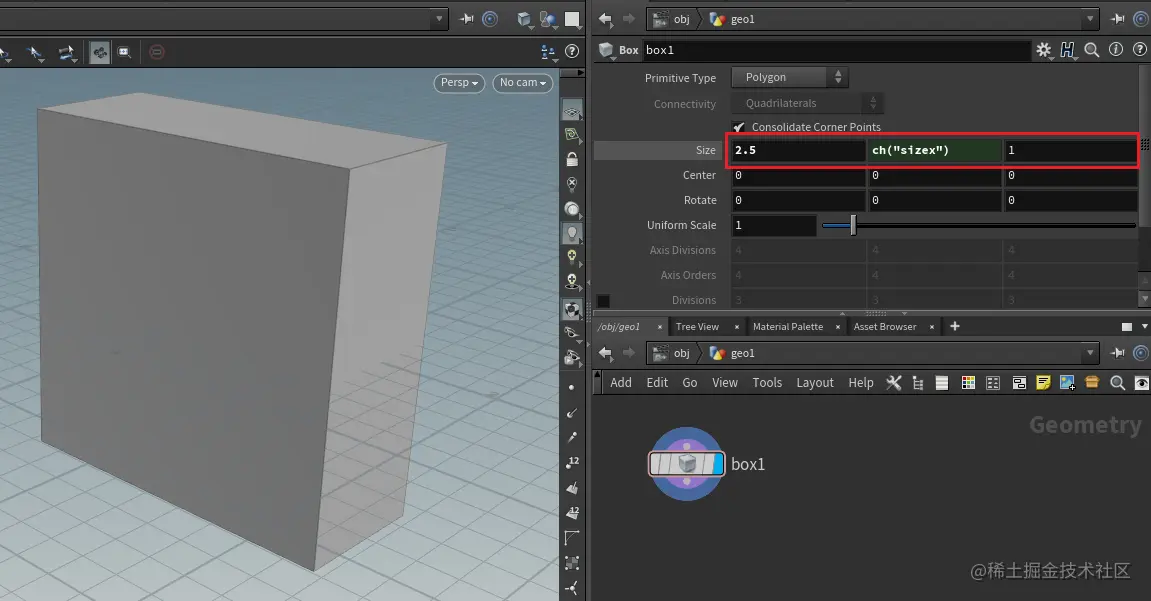Viewport: 1151px width, 601px height.
Task: Open the Persp viewport dropdown
Action: [x=459, y=83]
